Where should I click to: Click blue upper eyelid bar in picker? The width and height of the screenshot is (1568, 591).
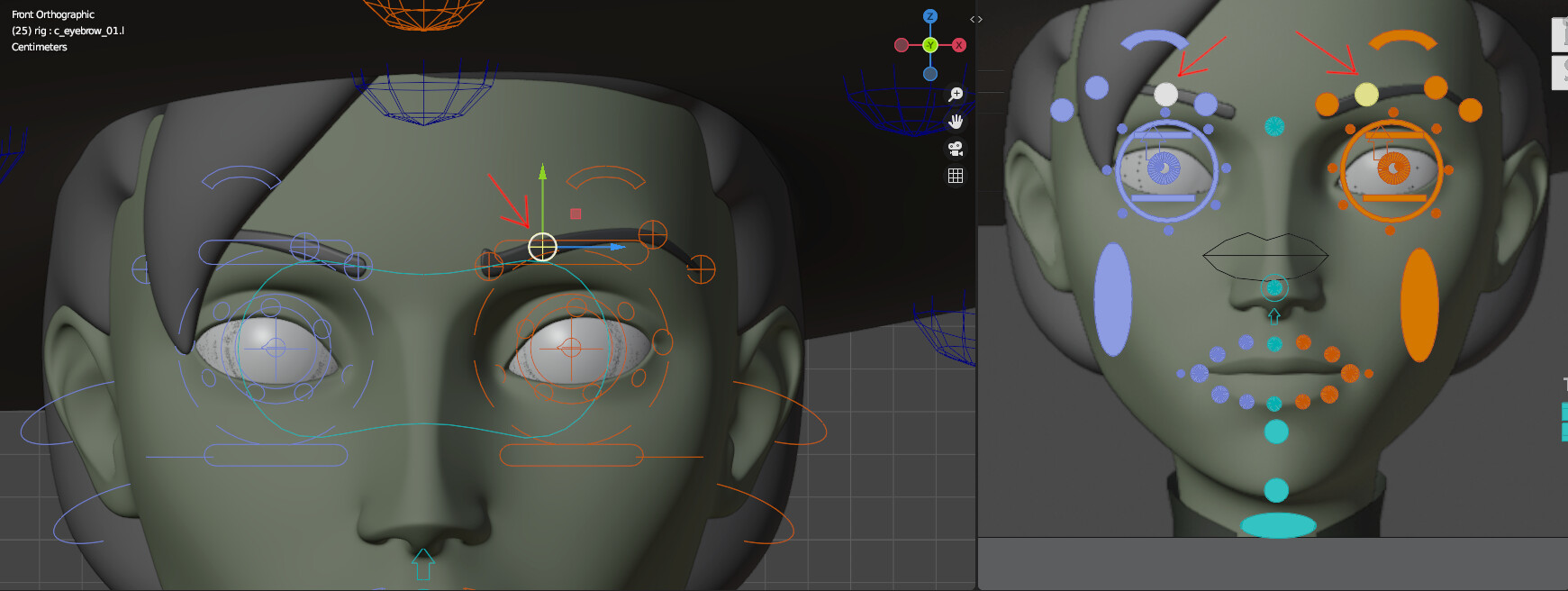pyautogui.click(x=1162, y=134)
